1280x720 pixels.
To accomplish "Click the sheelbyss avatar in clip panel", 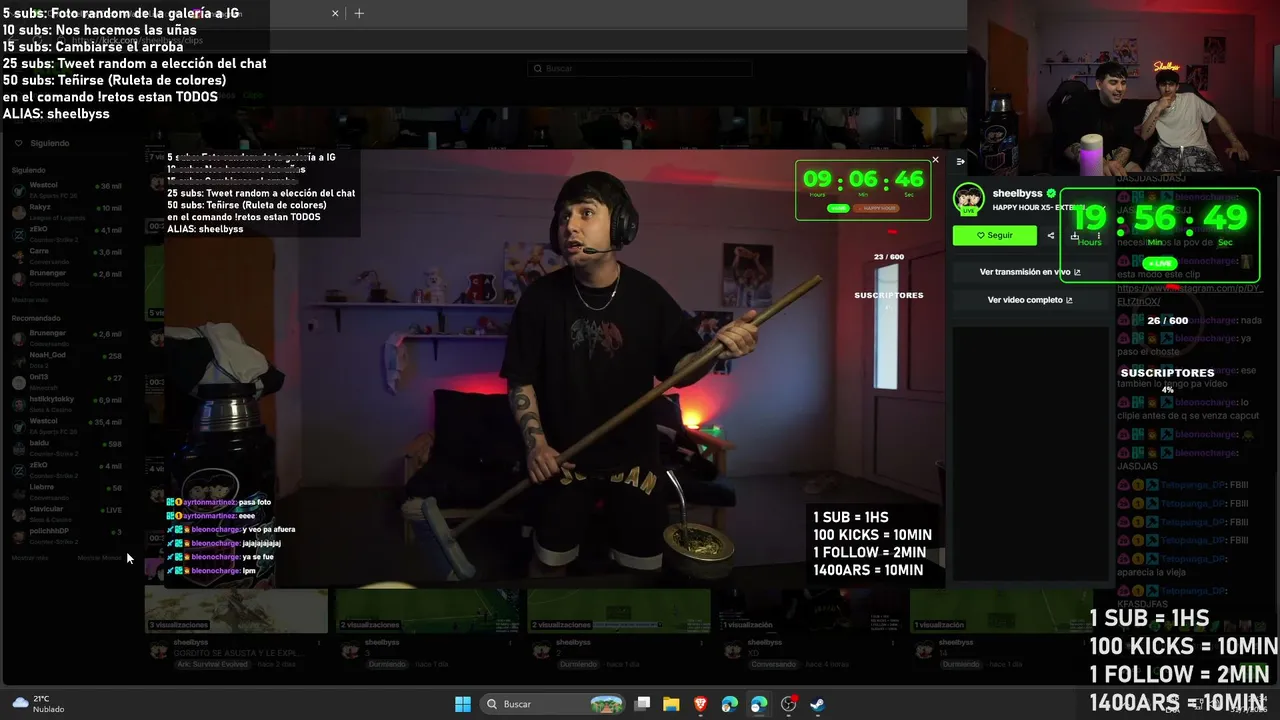I will pyautogui.click(x=968, y=198).
